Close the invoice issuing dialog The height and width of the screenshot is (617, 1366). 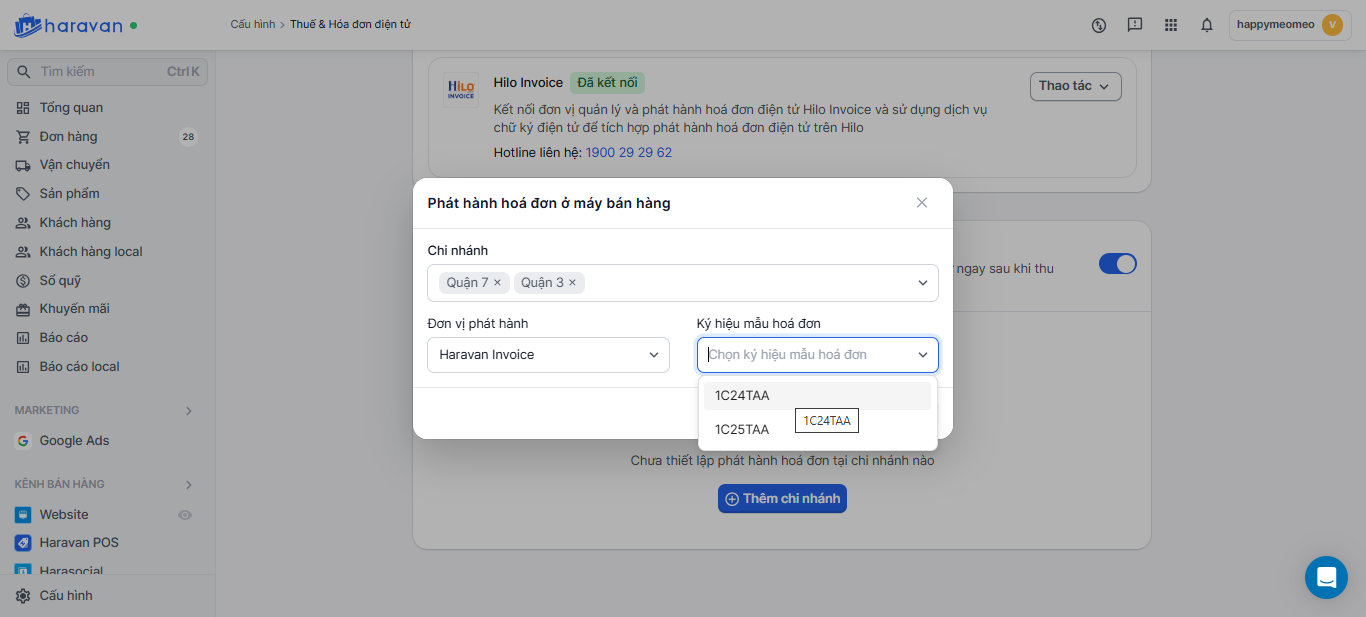[x=922, y=203]
